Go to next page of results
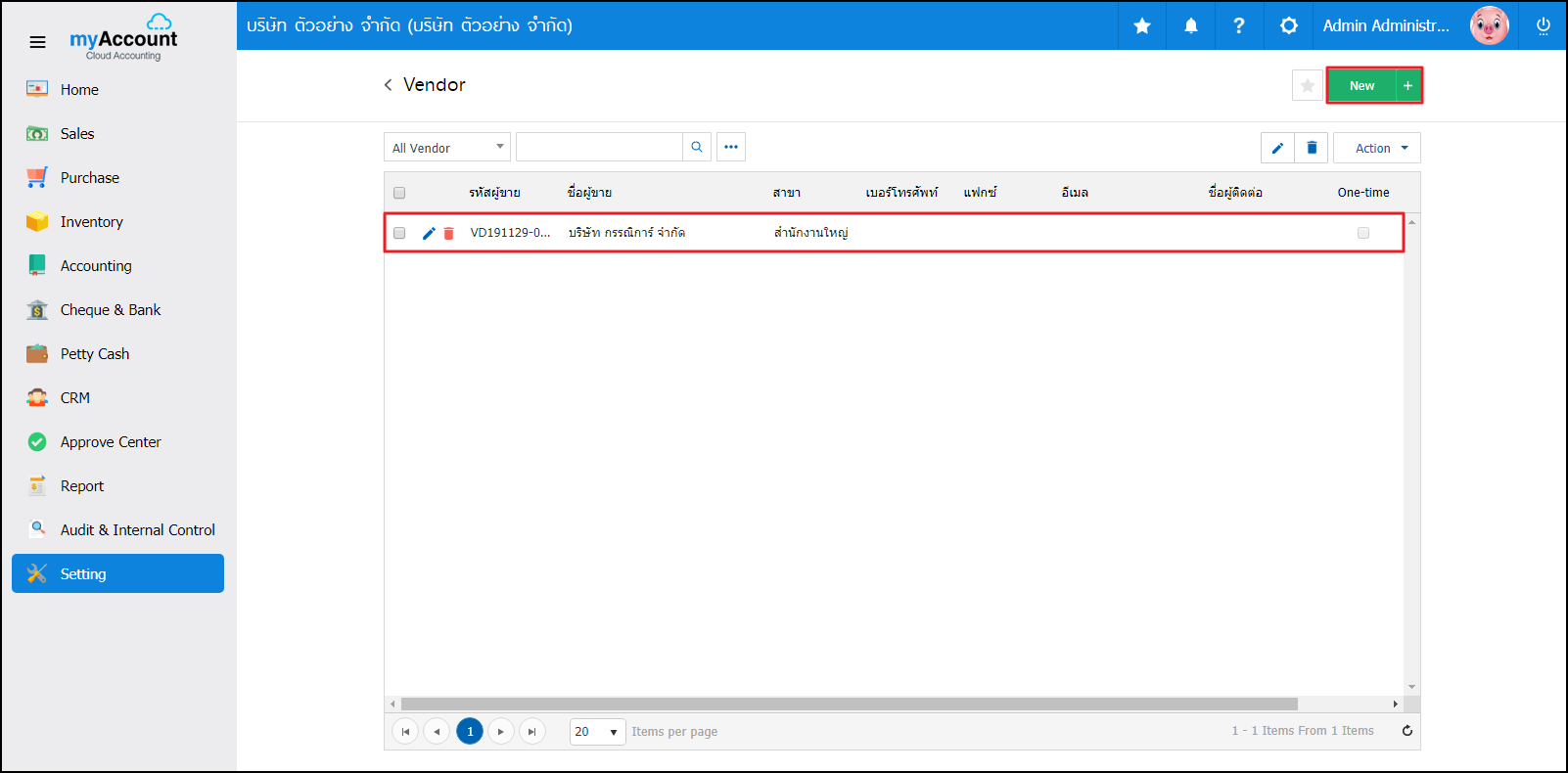 [501, 731]
